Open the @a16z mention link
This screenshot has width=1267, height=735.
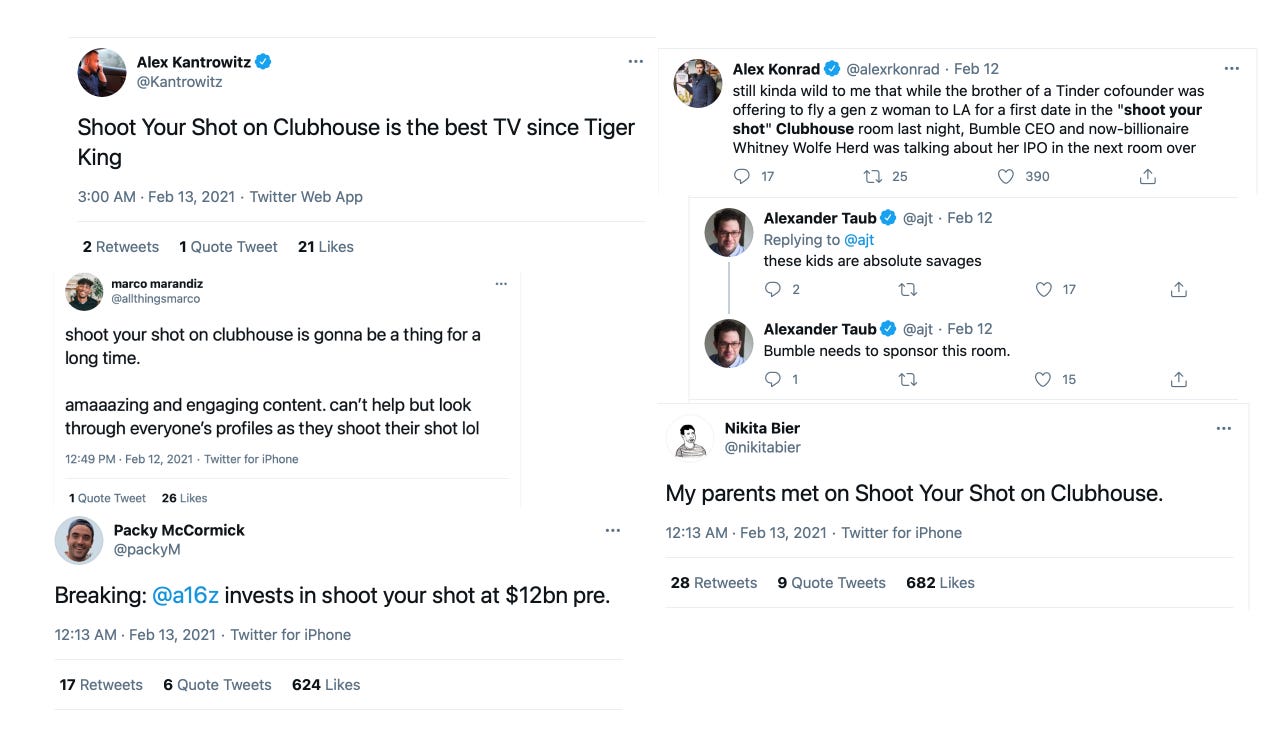pos(185,596)
